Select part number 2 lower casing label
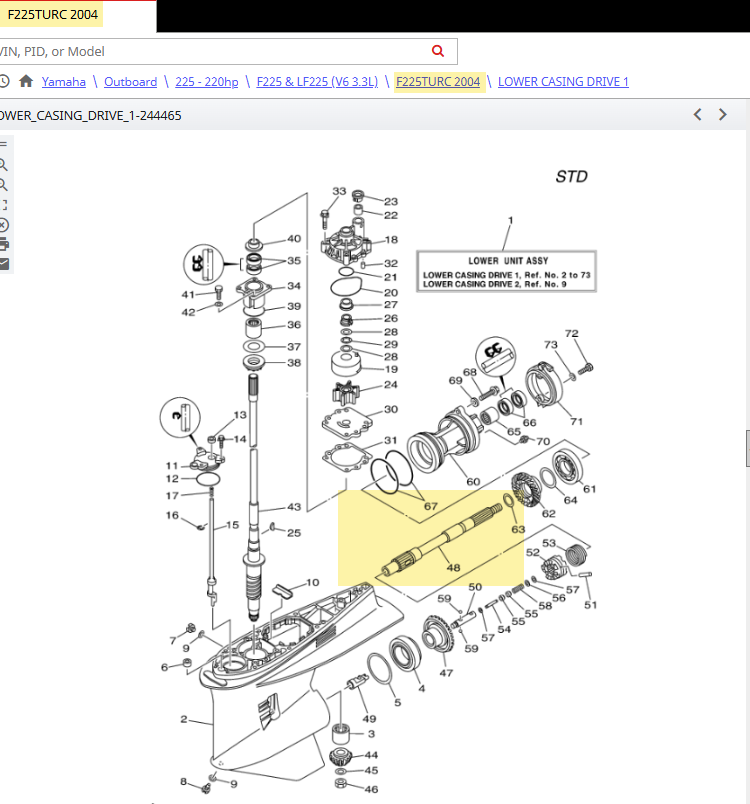Image resolution: width=750 pixels, height=804 pixels. pyautogui.click(x=184, y=719)
